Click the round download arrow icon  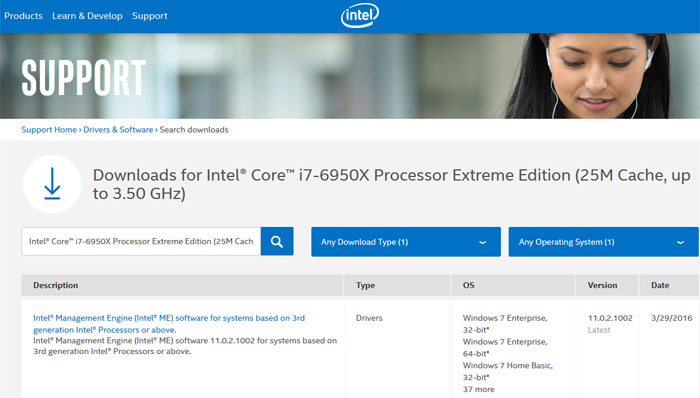click(x=52, y=184)
